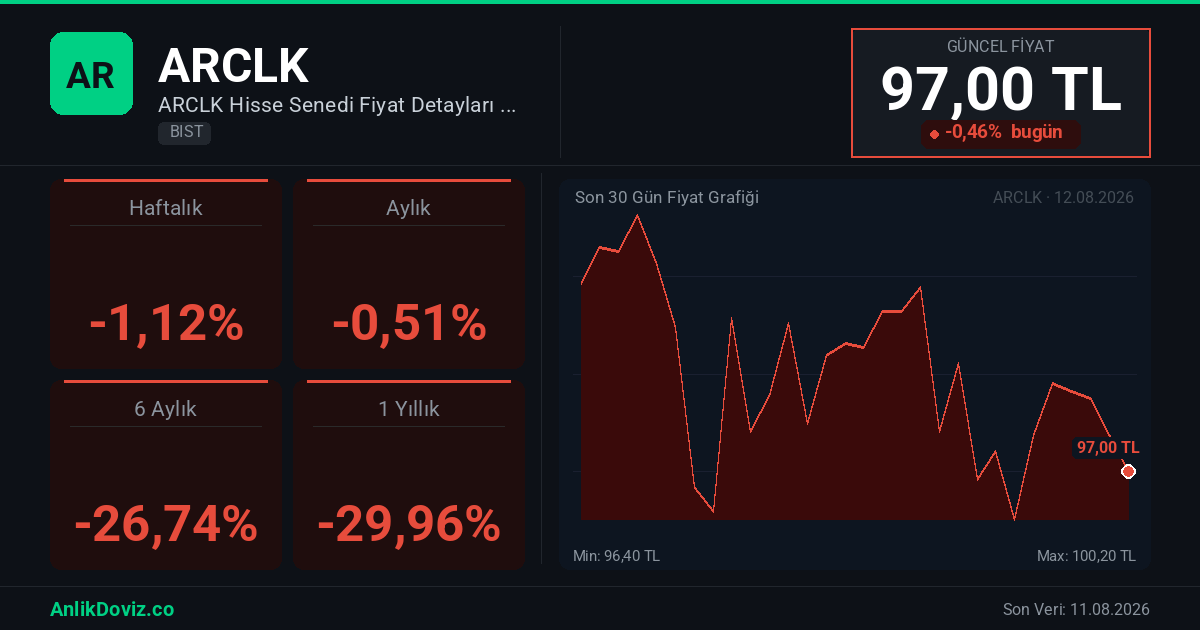Click the Haftalık card title
Image resolution: width=1200 pixels, height=630 pixels.
[166, 208]
